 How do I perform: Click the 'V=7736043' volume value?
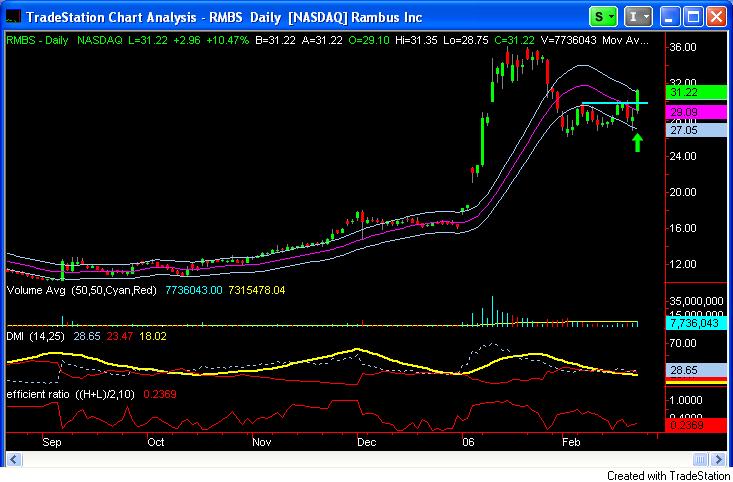(568, 40)
